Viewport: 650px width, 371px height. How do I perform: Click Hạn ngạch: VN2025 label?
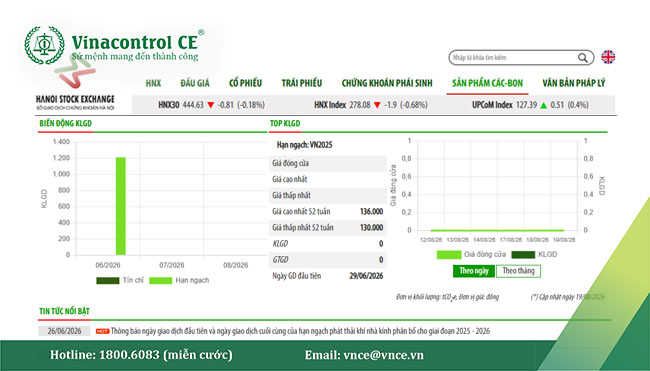(305, 145)
